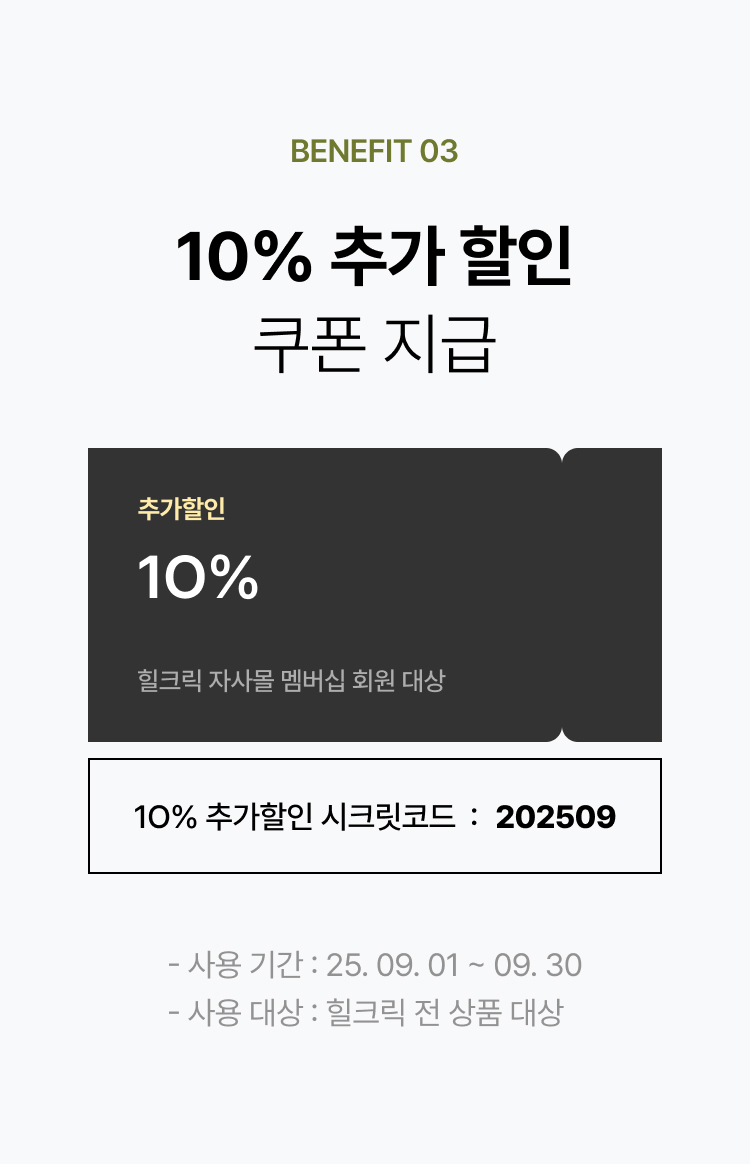
Task: Click the '쿠폰 지급' subtitle text
Action: tap(374, 344)
